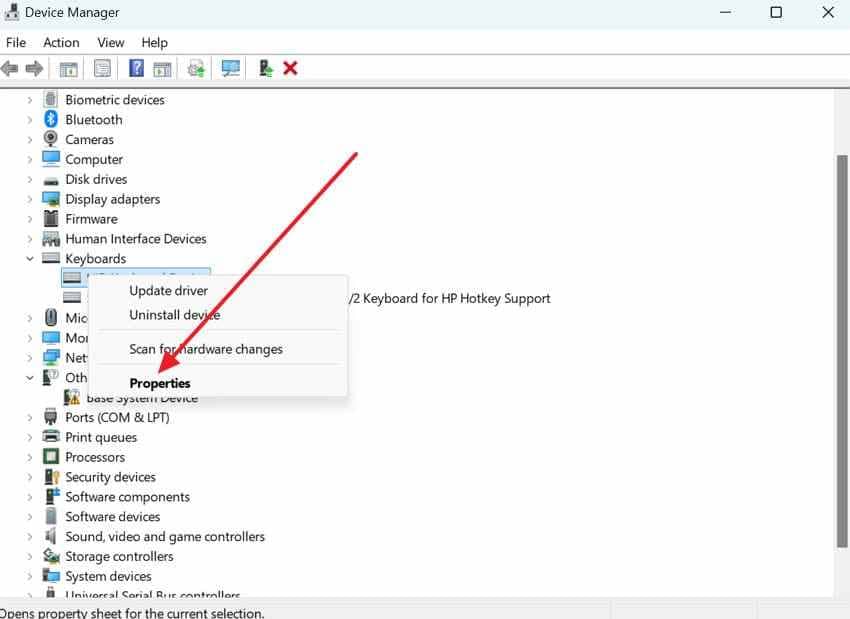Image resolution: width=850 pixels, height=619 pixels.
Task: Expand the System devices chevron
Action: click(30, 576)
